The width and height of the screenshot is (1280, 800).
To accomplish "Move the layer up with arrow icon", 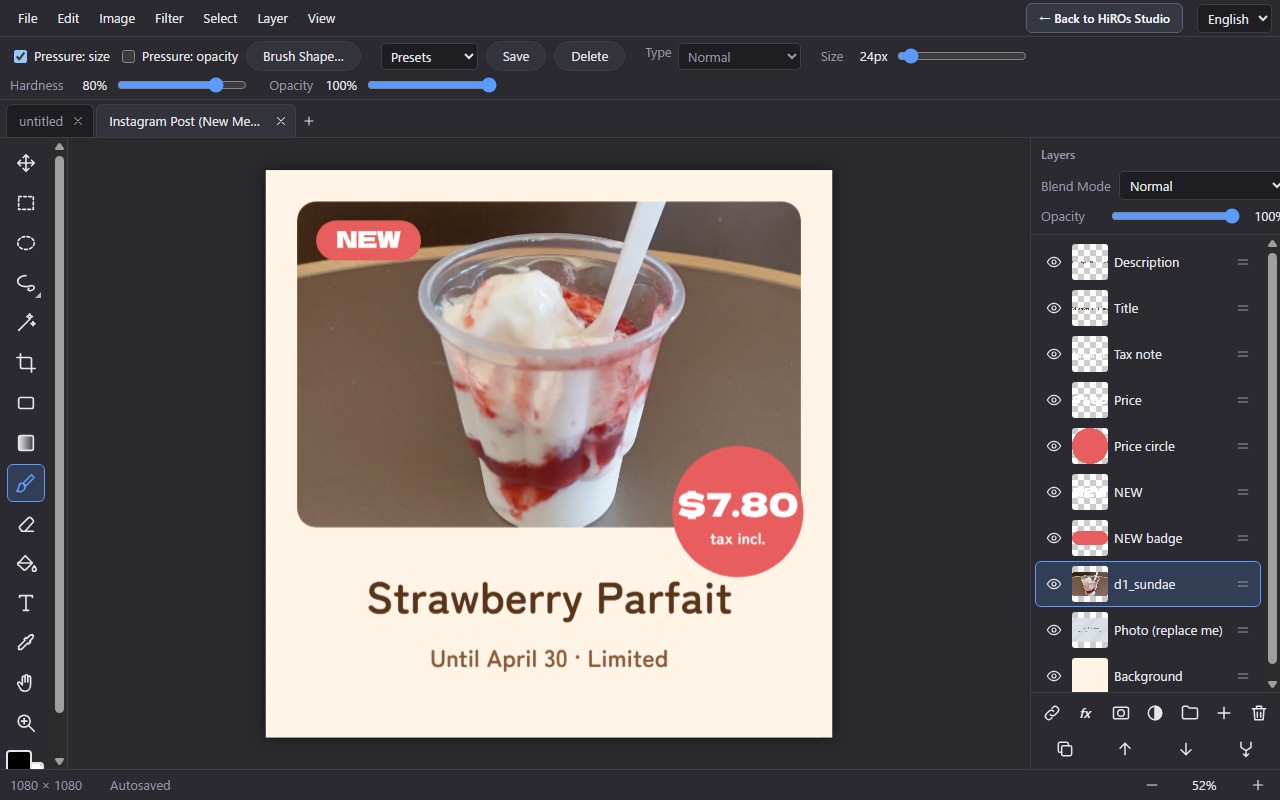I will [1125, 749].
